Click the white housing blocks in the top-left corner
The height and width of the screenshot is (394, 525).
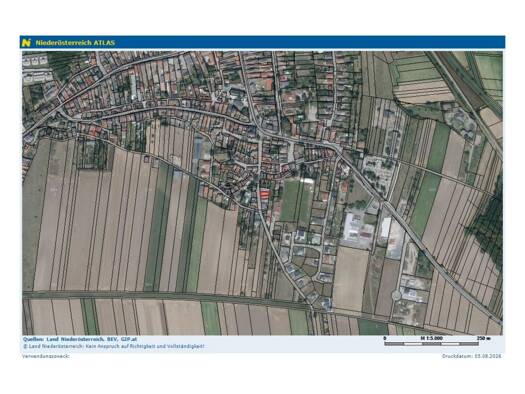tap(35, 69)
